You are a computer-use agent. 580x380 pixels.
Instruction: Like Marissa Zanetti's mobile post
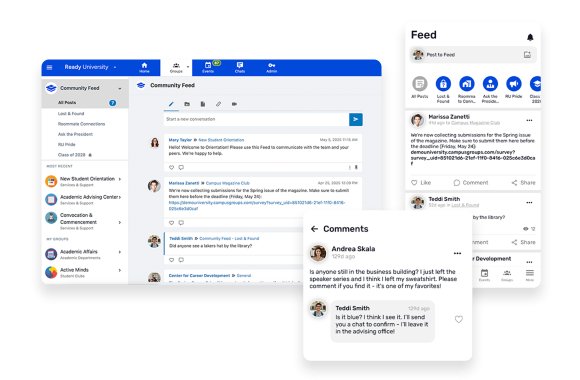point(421,183)
